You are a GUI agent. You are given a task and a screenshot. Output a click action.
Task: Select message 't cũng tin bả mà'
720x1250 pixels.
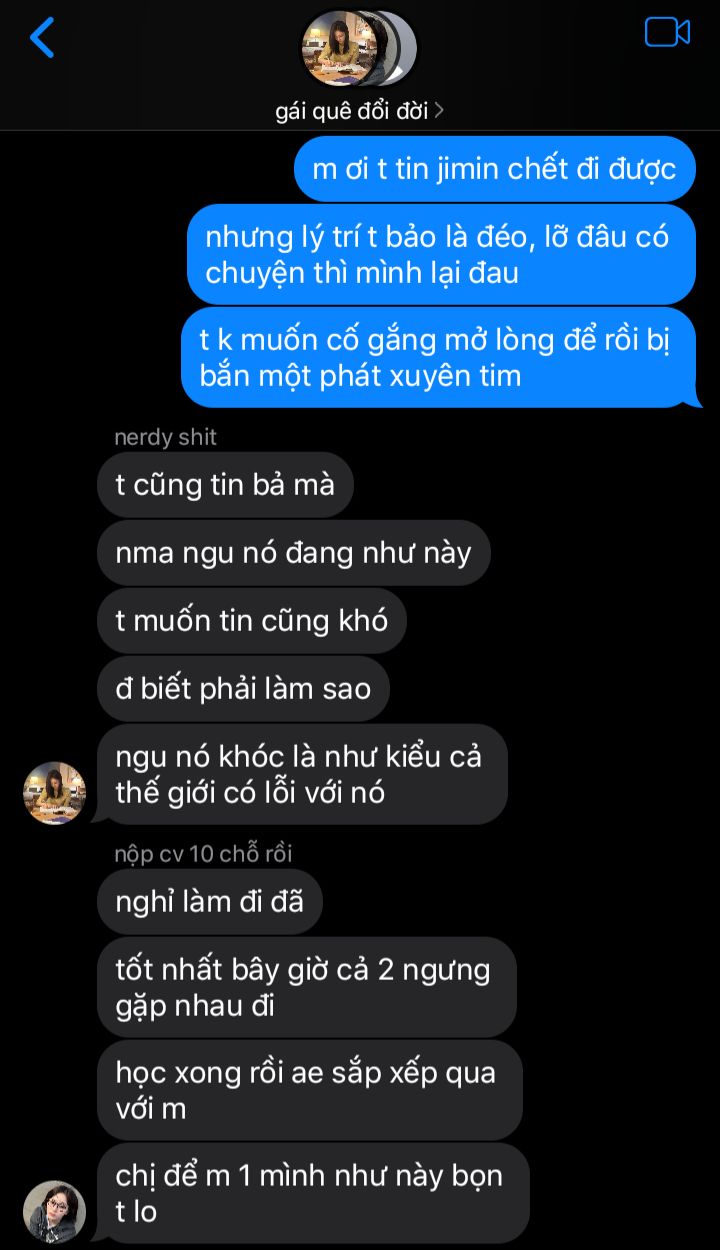point(225,485)
